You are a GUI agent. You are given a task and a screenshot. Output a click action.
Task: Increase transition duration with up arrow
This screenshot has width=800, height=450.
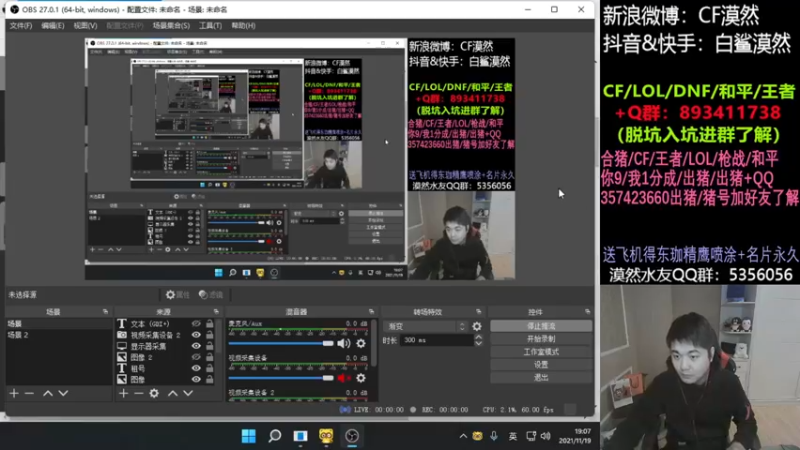[x=478, y=337]
